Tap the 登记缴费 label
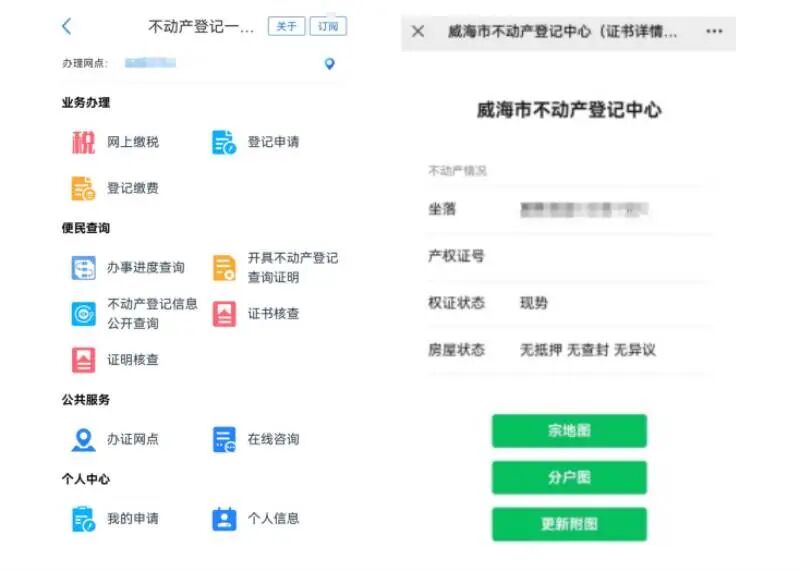This screenshot has height=571, width=800. coord(133,188)
